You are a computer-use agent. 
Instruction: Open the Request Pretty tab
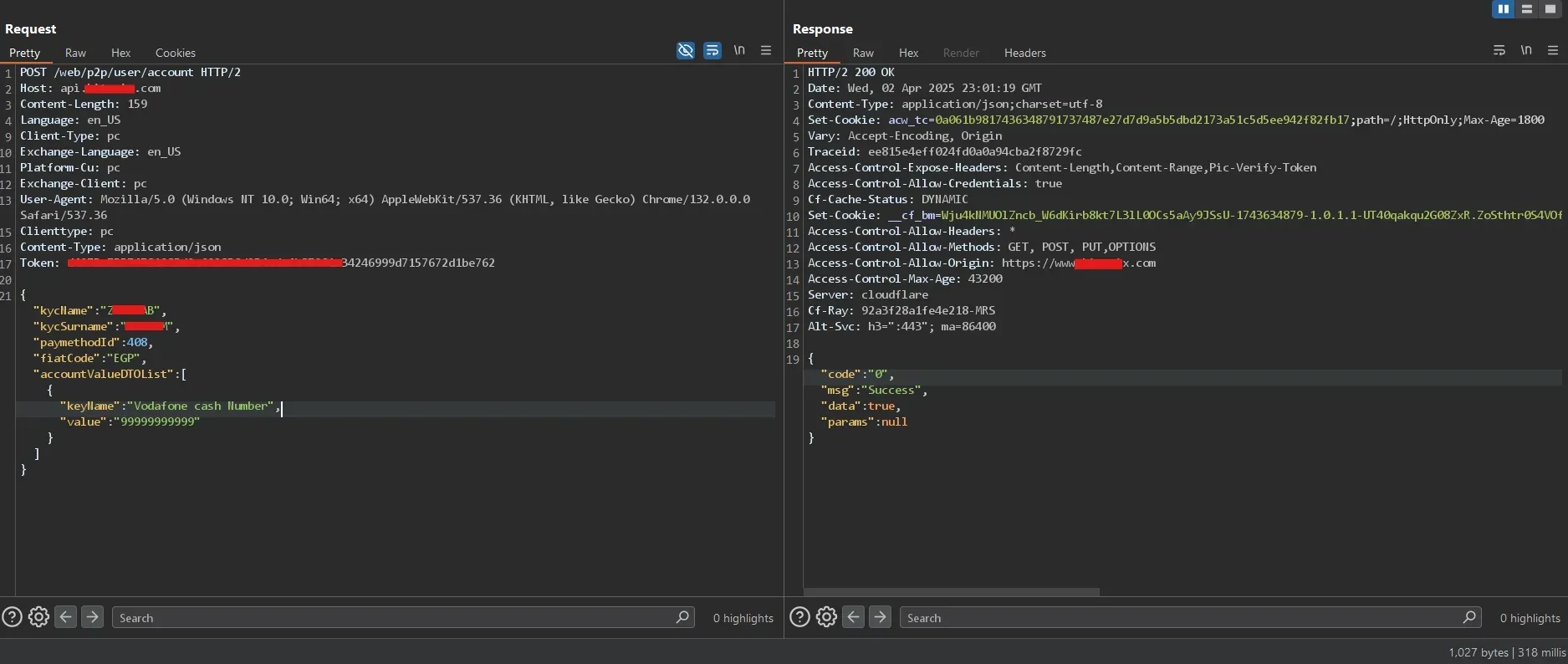pos(25,53)
